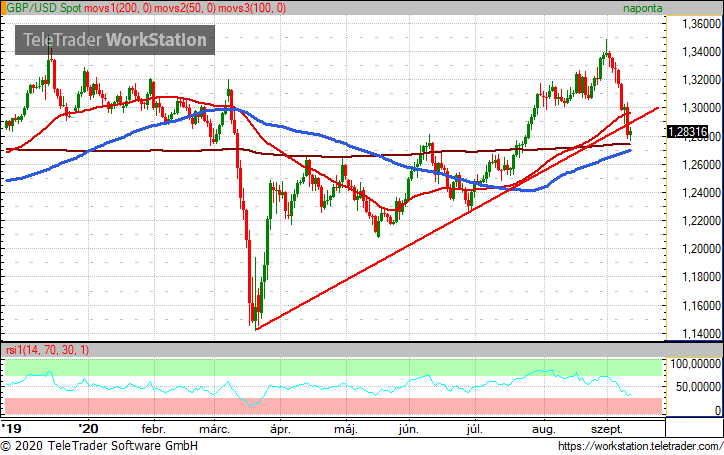Click the szept. month label

pyautogui.click(x=607, y=430)
